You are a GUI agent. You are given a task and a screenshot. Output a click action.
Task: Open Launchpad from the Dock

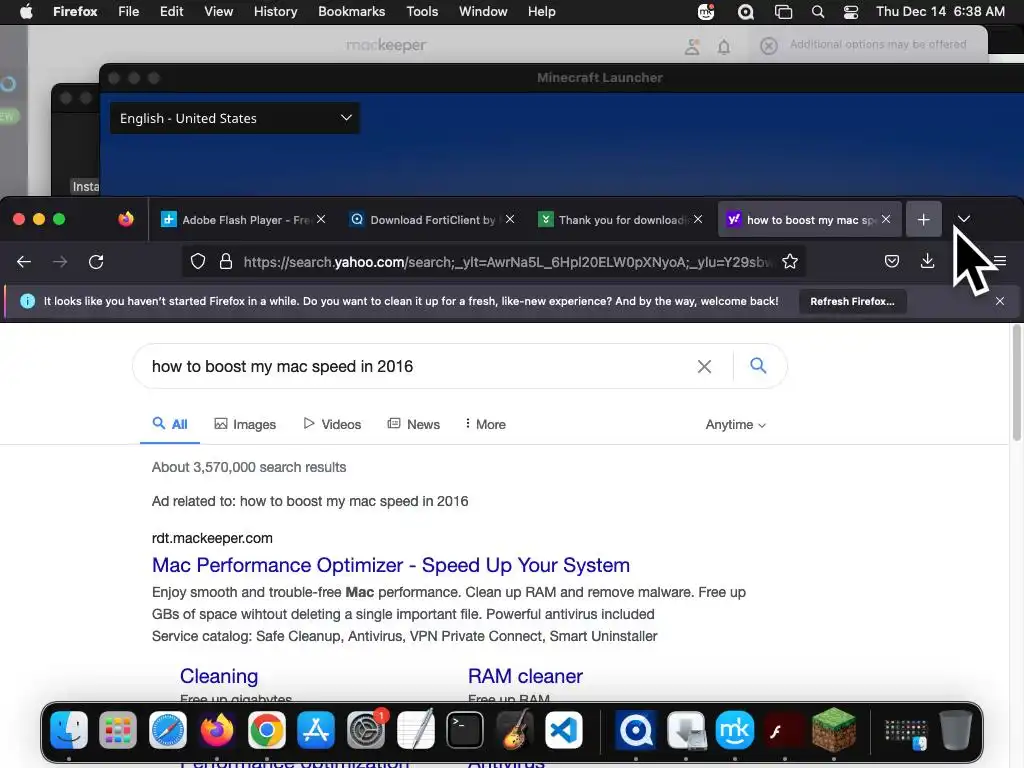pyautogui.click(x=118, y=729)
